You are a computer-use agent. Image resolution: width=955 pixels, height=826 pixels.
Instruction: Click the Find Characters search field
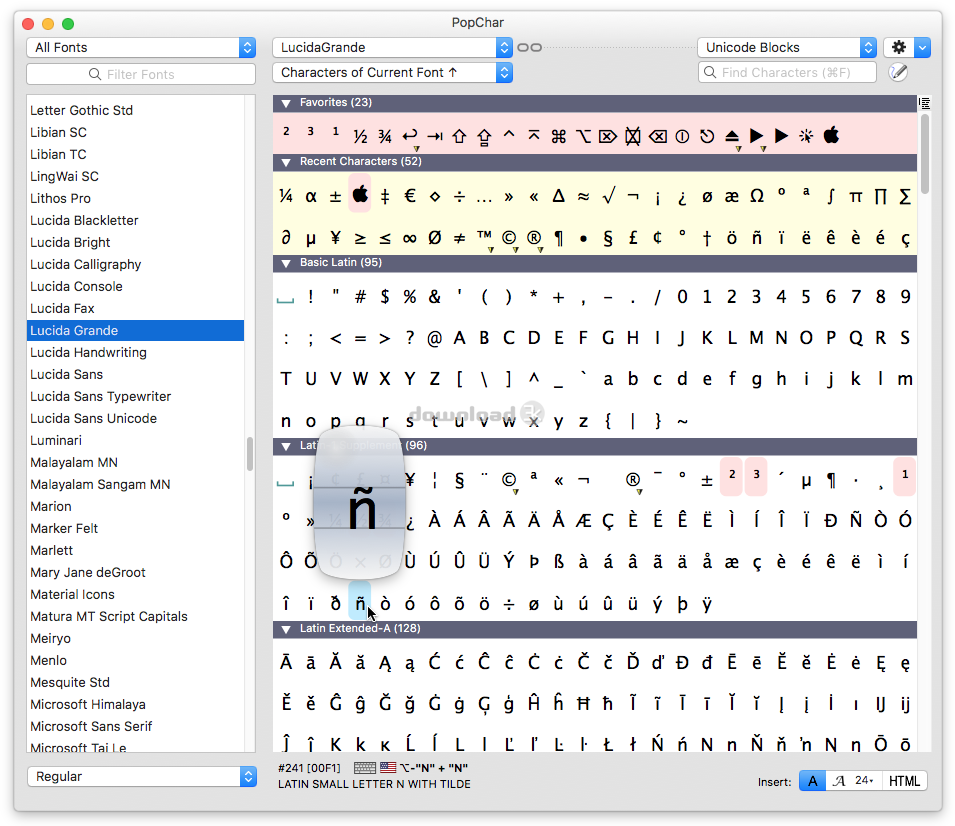787,72
